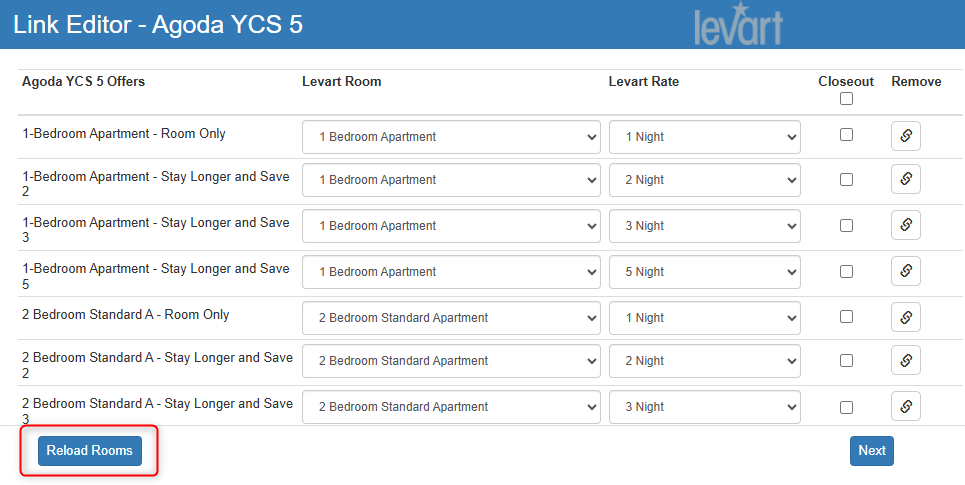The image size is (965, 485).
Task: Unlink the 1-Bedroom Stay Longer Save 3 offer
Action: click(x=905, y=225)
